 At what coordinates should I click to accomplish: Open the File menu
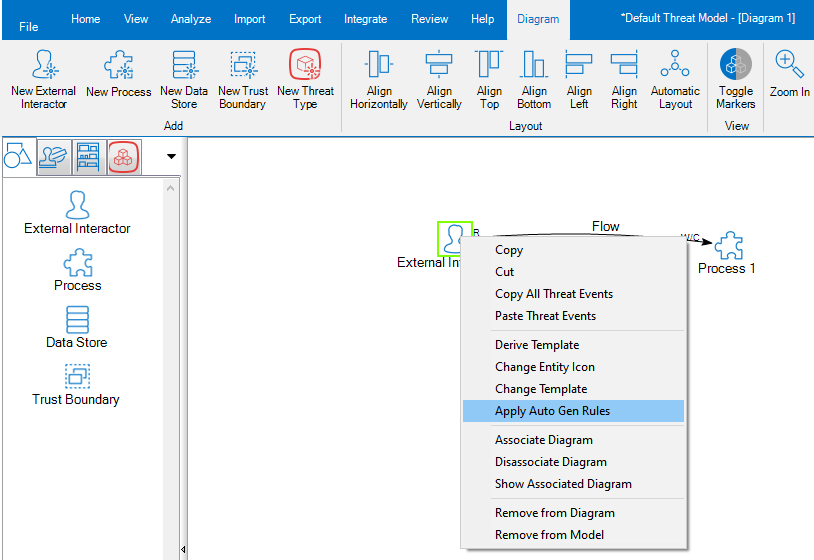pyautogui.click(x=29, y=26)
